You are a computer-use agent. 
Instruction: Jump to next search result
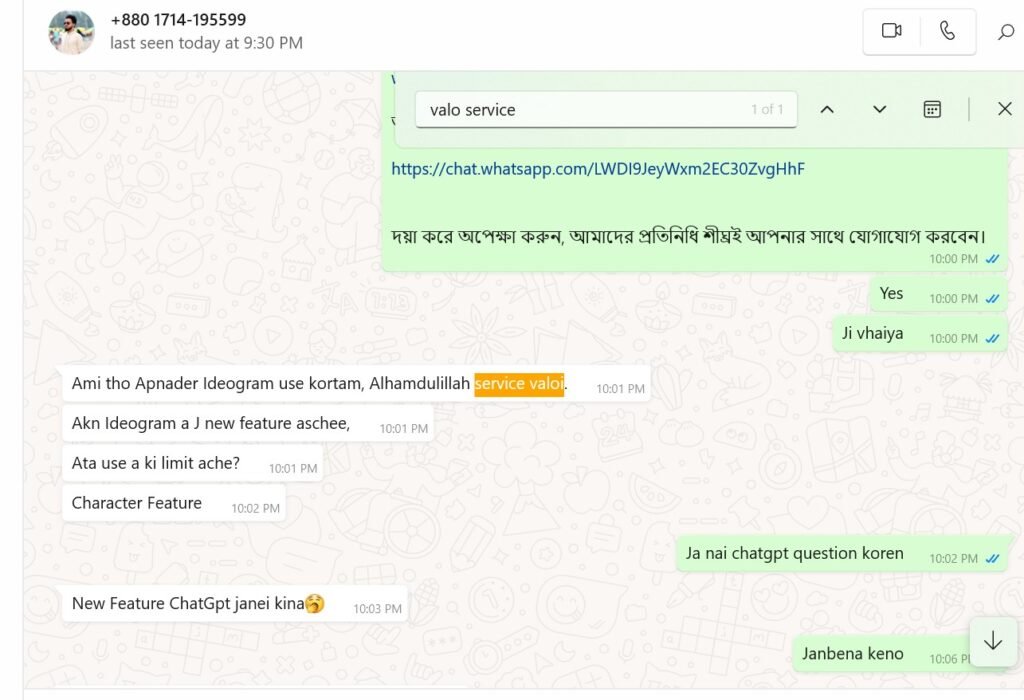879,110
